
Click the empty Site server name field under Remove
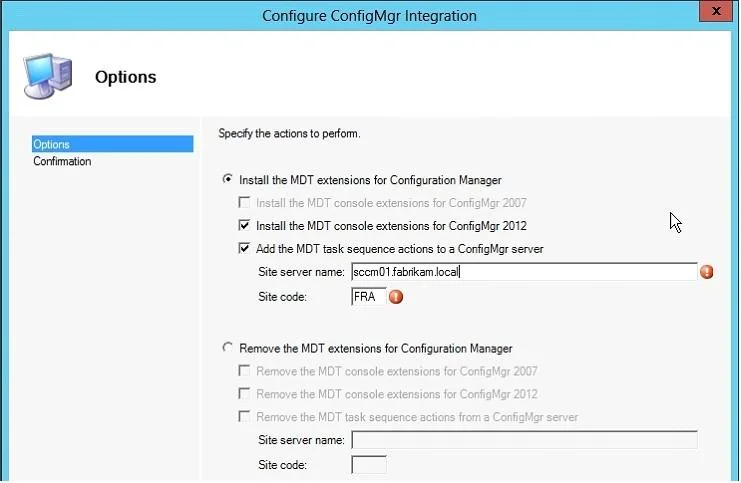click(x=524, y=440)
